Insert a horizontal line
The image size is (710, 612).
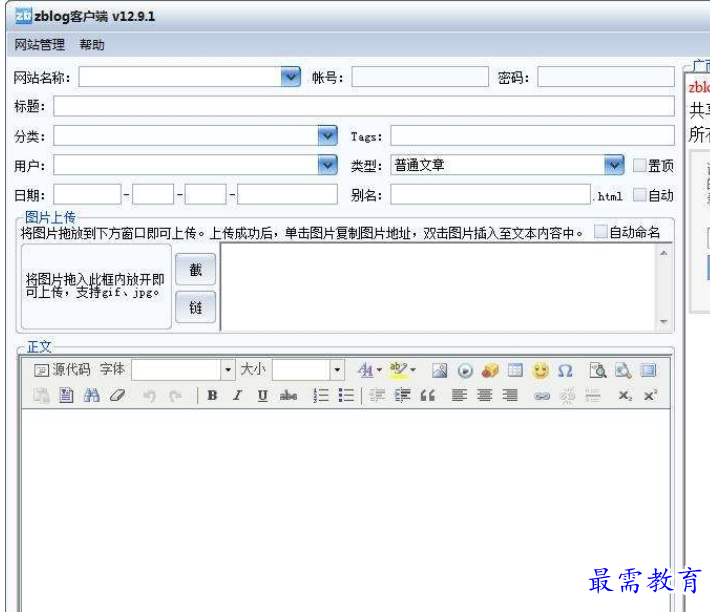coord(593,396)
